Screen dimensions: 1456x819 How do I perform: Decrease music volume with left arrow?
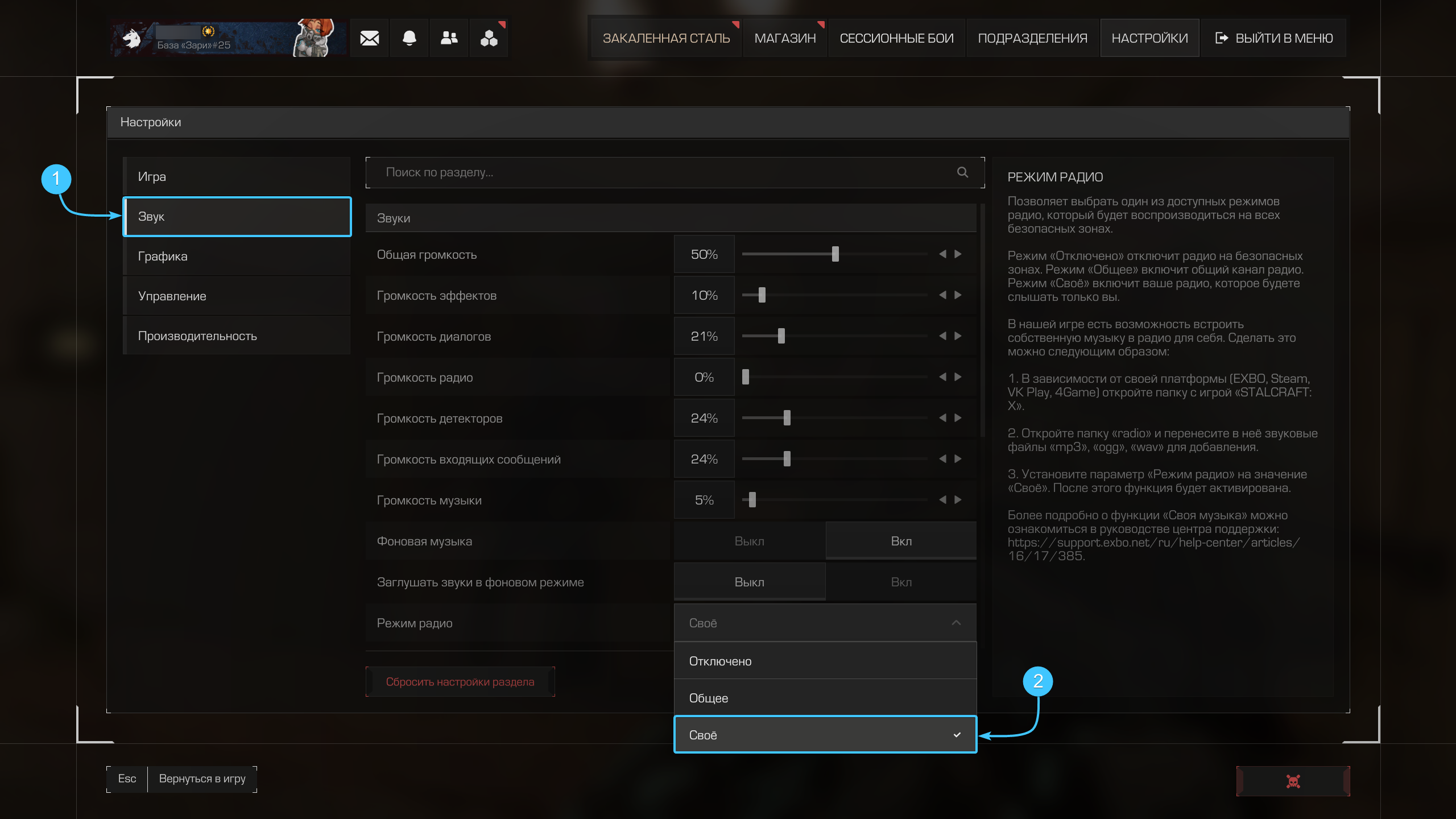(942, 500)
